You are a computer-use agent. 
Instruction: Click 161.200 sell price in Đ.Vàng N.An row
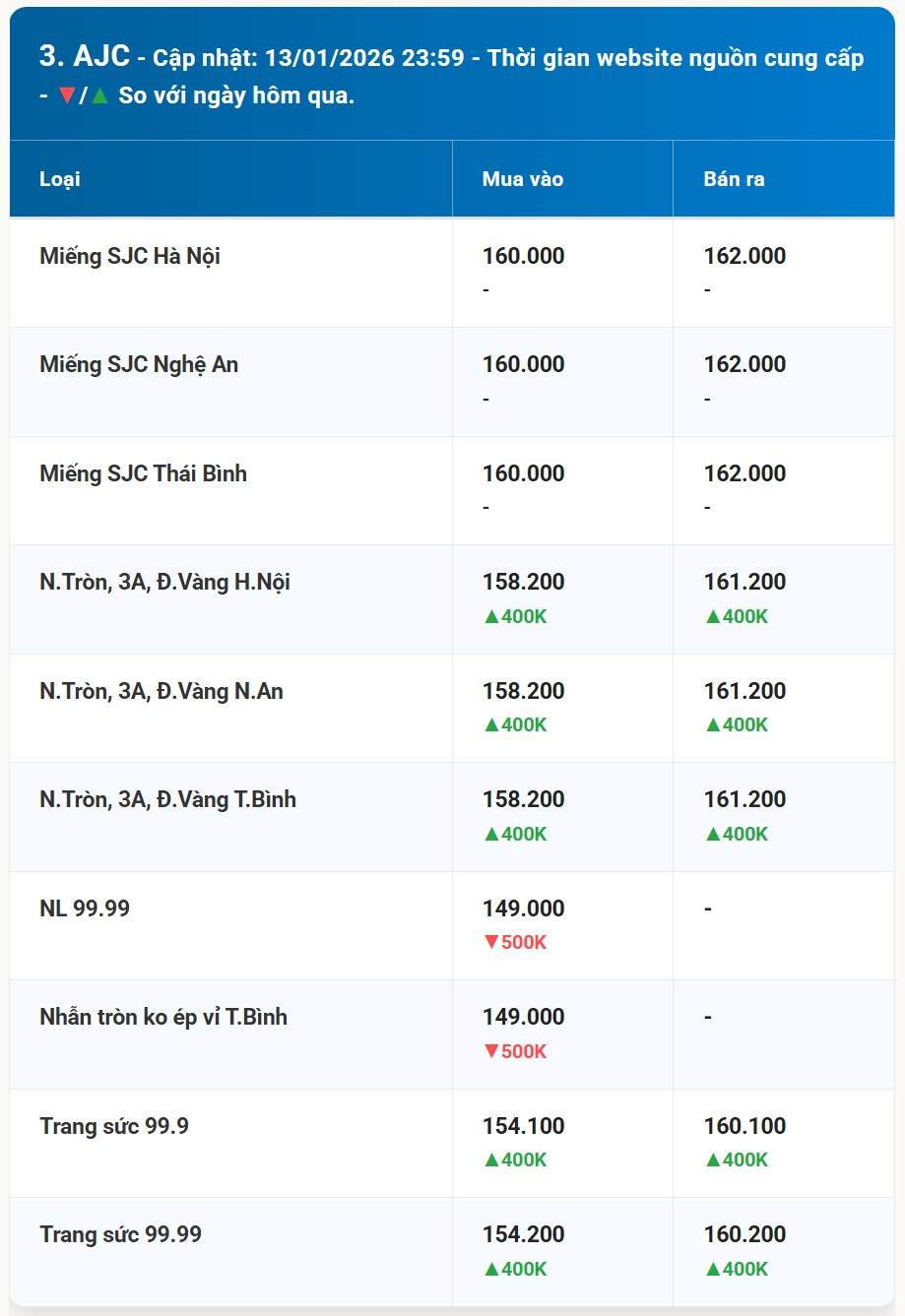click(745, 691)
